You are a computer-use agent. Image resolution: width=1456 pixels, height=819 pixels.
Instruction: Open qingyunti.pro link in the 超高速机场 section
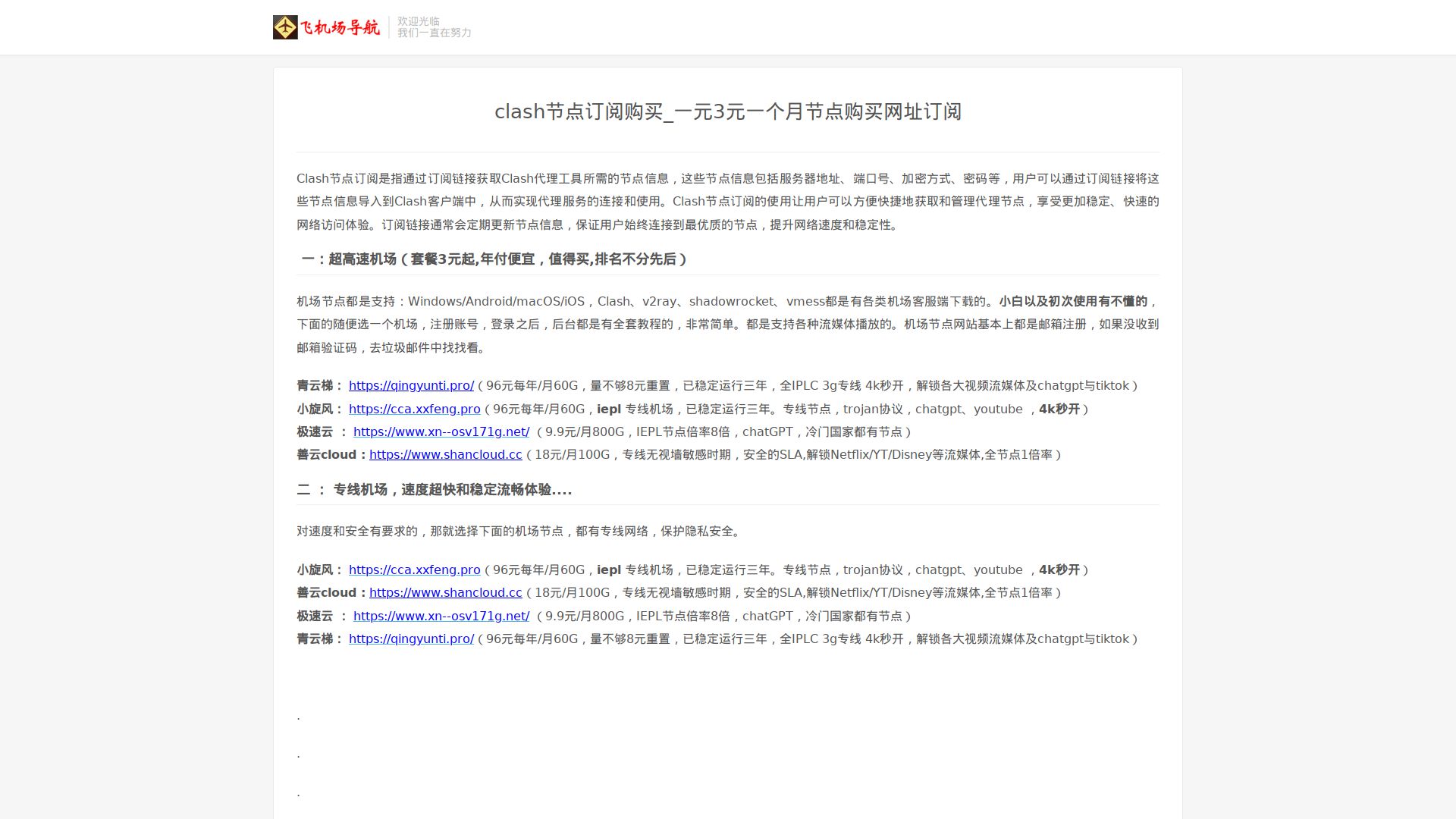click(411, 386)
